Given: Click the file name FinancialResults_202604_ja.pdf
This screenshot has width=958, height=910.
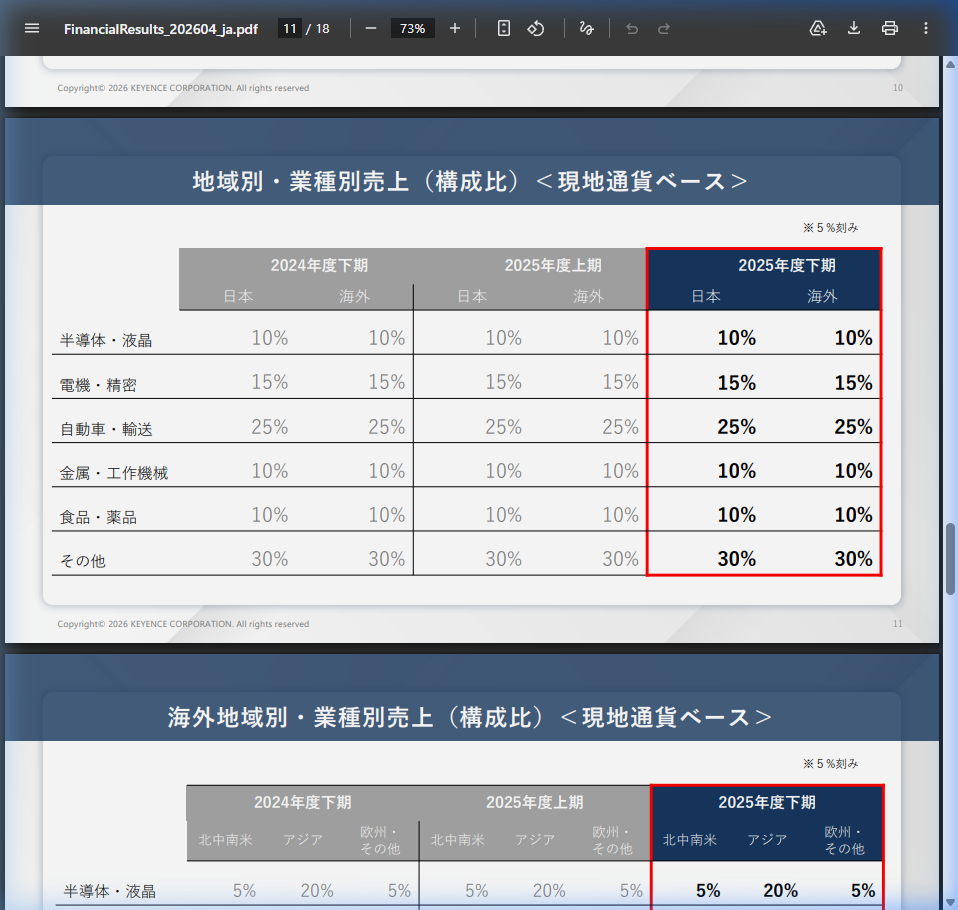Looking at the screenshot, I should pos(161,29).
